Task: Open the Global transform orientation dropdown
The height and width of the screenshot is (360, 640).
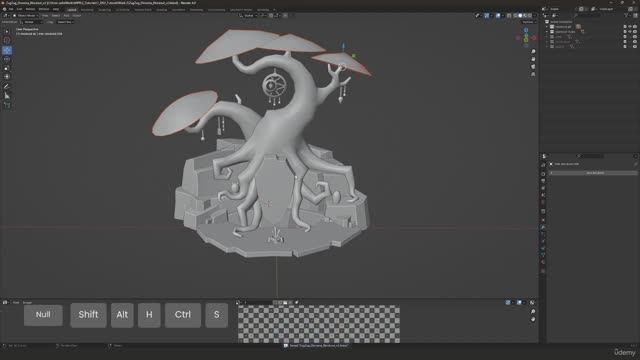Action: tap(249, 16)
